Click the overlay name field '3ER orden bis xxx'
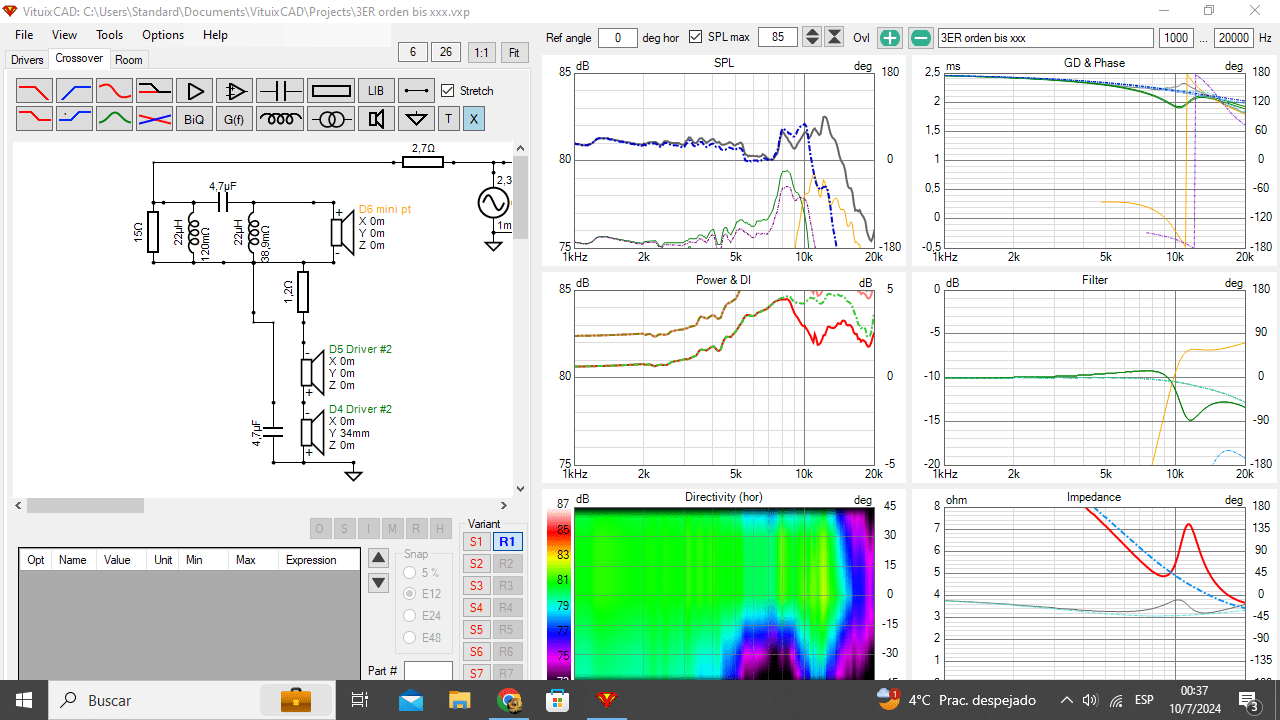Screen dimensions: 1280x720 tap(1045, 38)
